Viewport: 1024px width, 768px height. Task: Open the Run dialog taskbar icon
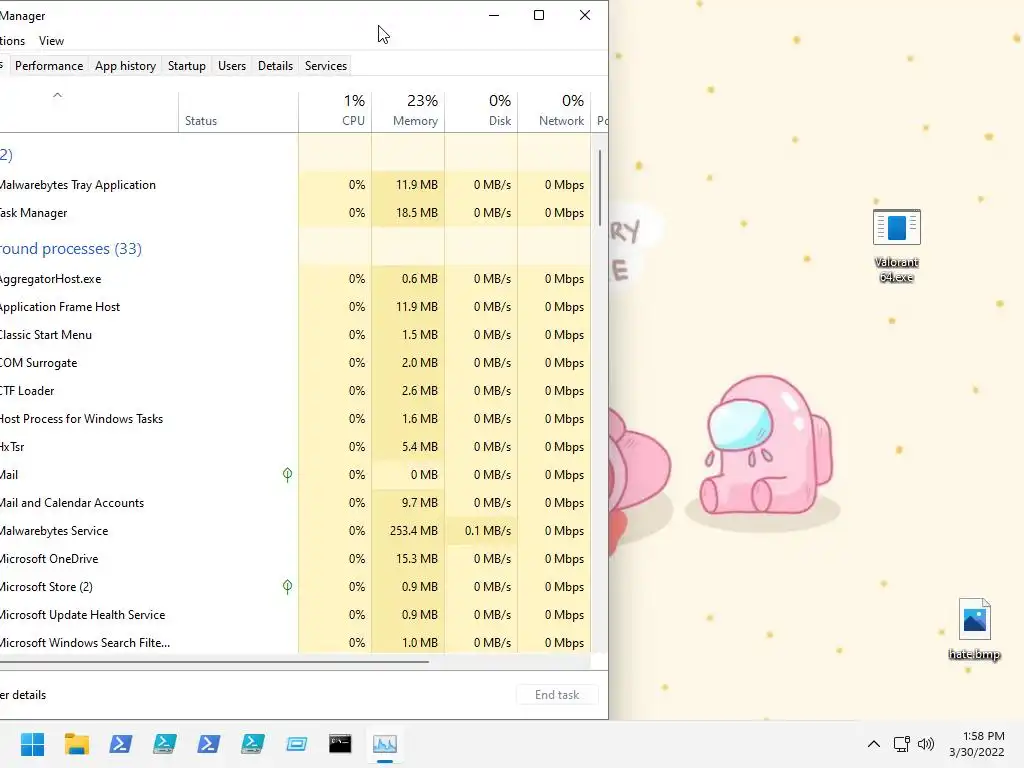click(296, 744)
